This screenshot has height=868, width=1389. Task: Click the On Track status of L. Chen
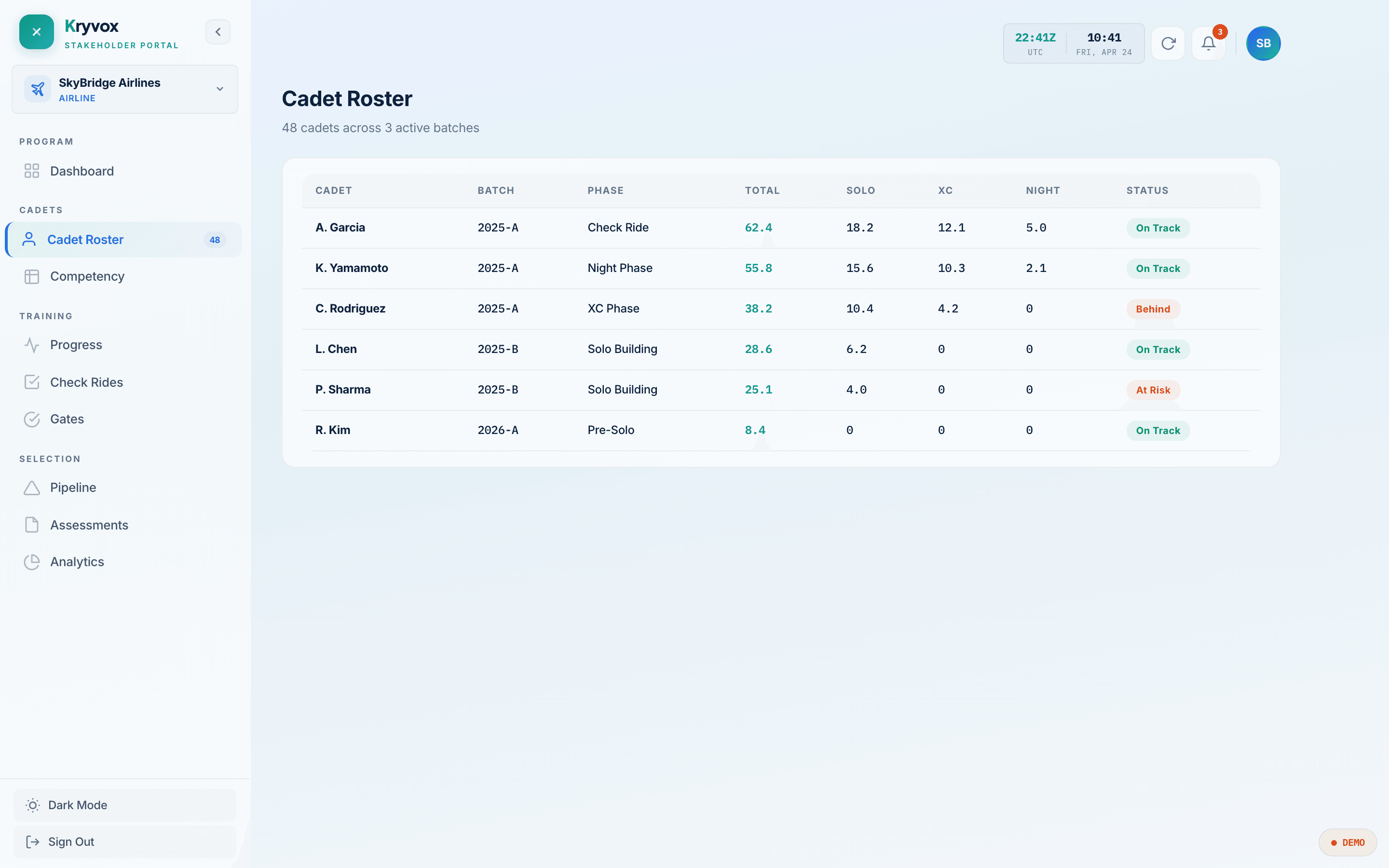(1158, 350)
